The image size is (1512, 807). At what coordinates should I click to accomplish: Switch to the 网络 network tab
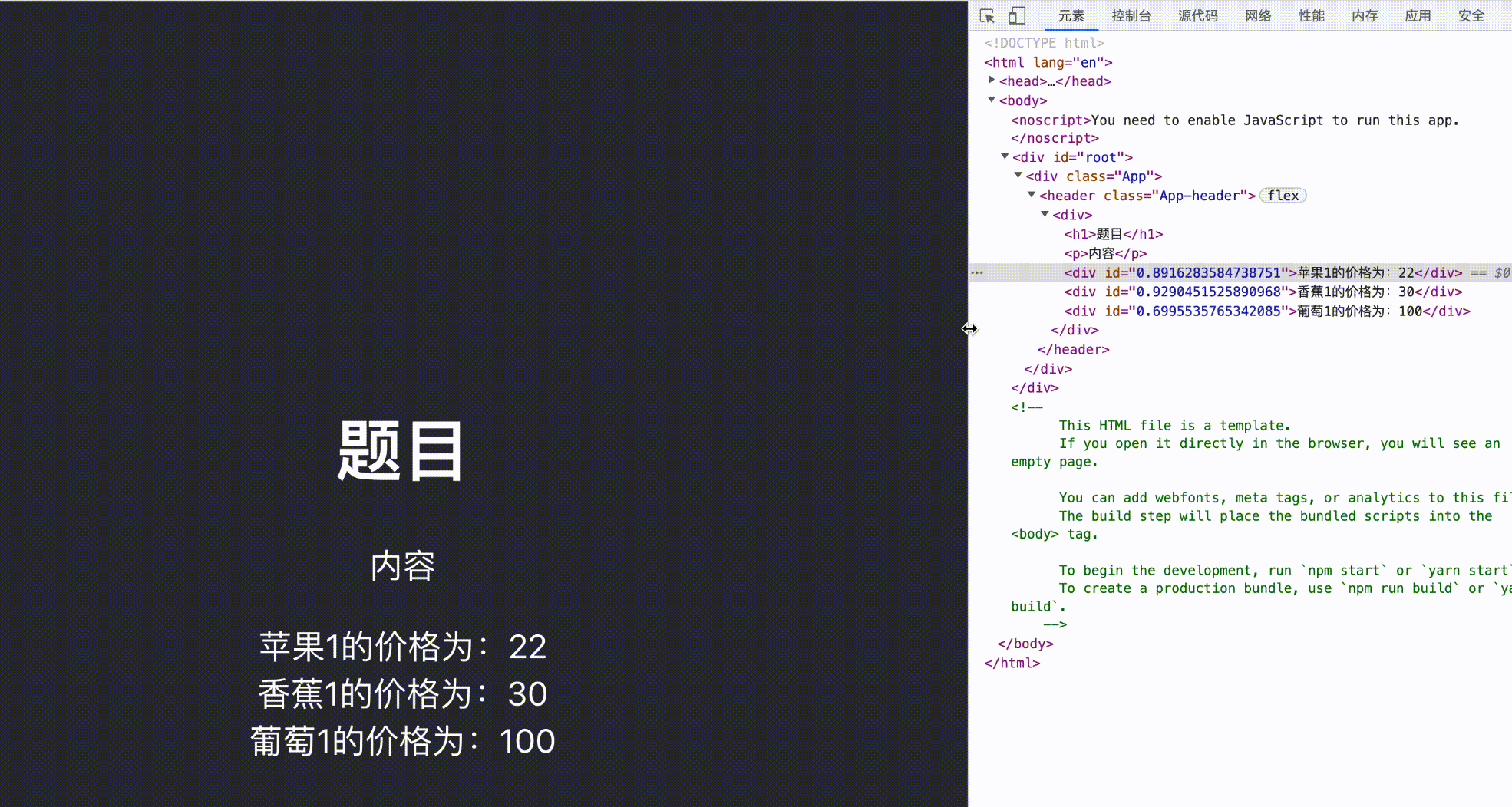[1258, 15]
